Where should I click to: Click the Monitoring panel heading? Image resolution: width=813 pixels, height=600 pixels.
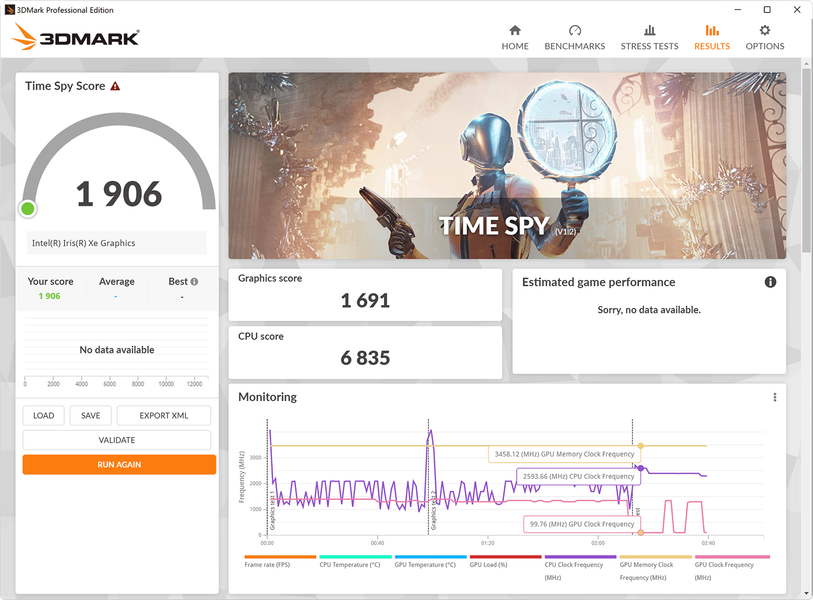pyautogui.click(x=268, y=397)
